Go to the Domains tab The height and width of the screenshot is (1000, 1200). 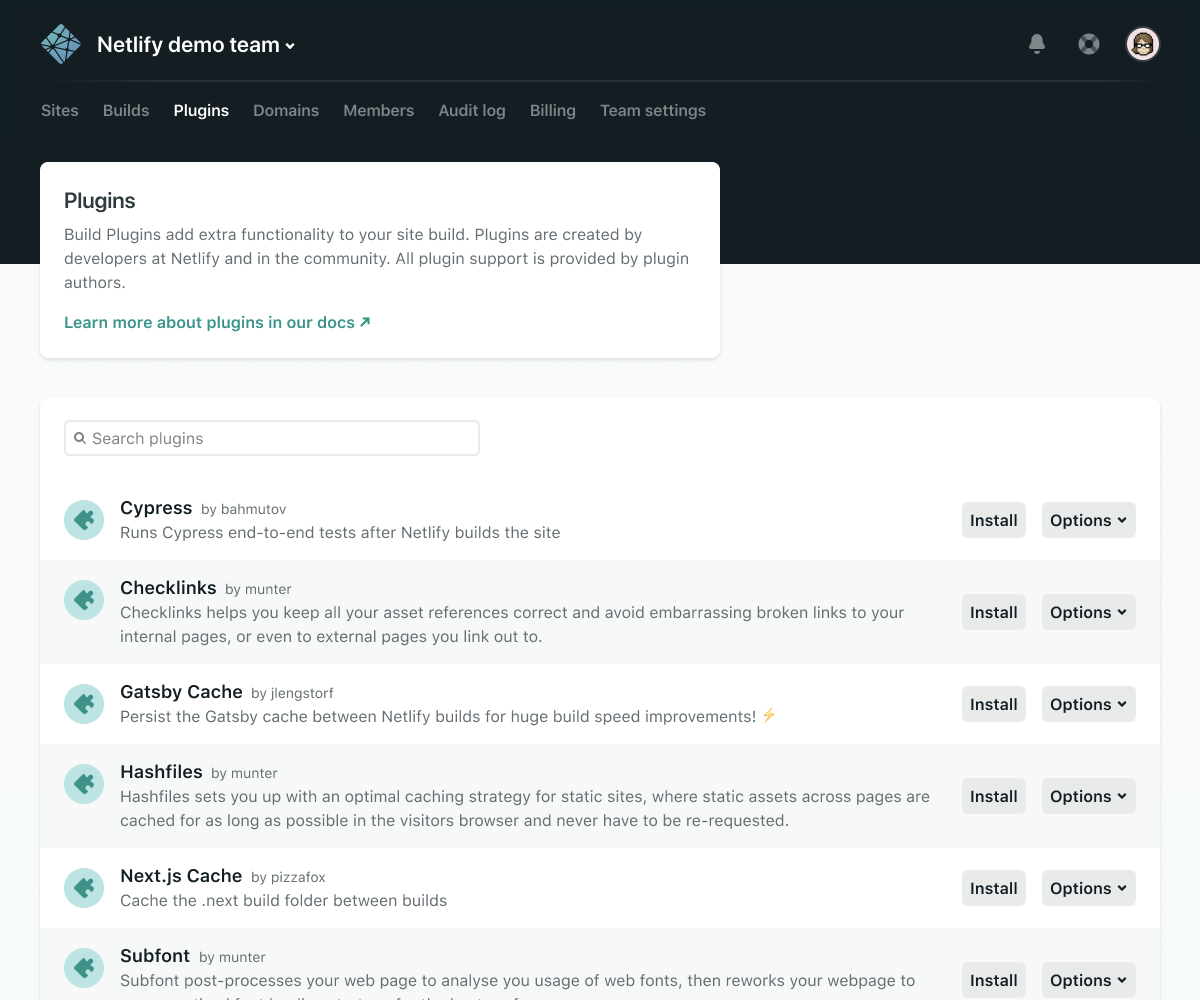pyautogui.click(x=286, y=111)
